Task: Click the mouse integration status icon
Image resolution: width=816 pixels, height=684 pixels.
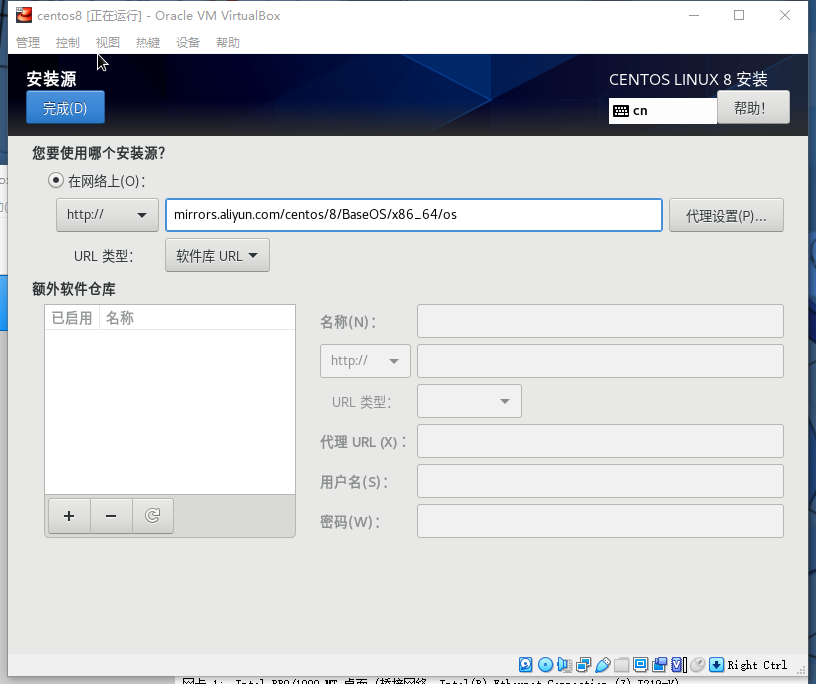Action: click(x=697, y=665)
